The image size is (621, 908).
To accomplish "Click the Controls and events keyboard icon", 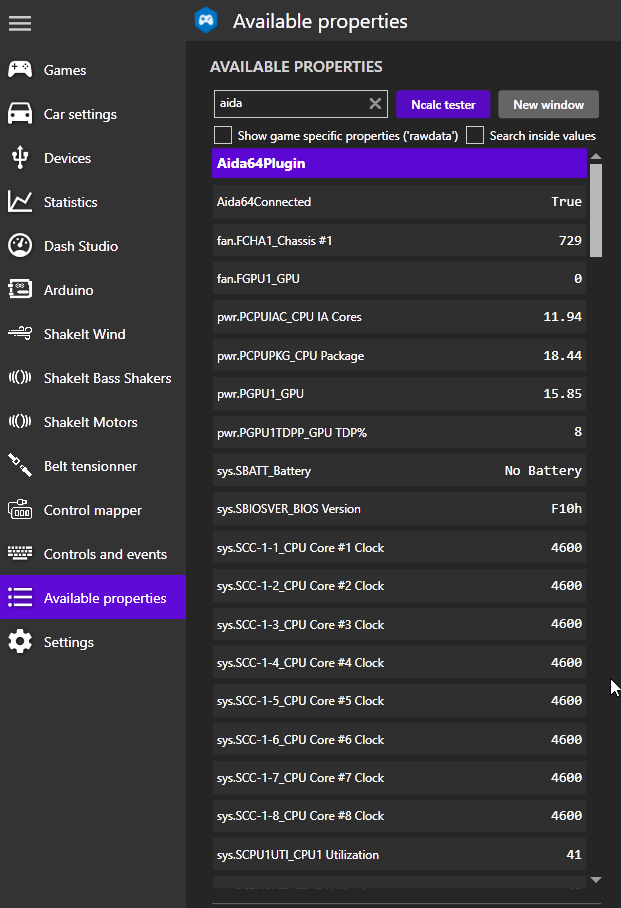I will coord(21,553).
